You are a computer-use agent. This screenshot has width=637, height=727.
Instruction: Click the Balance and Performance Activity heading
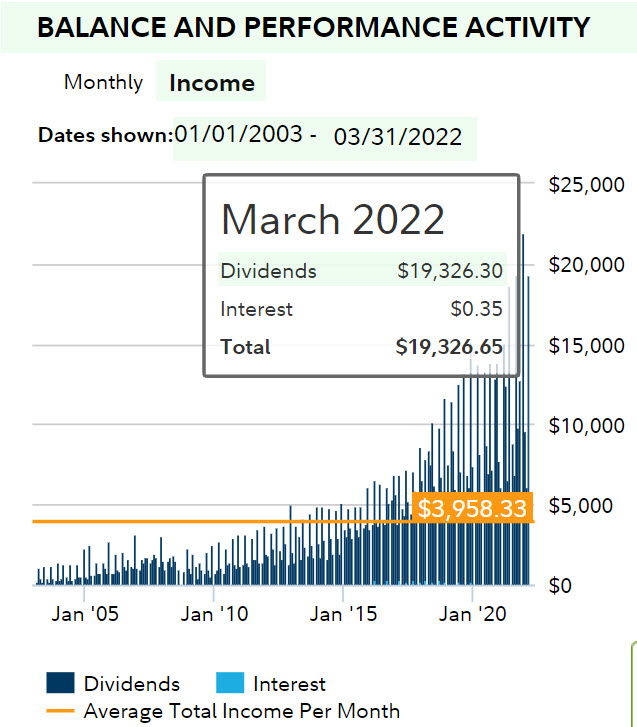313,27
